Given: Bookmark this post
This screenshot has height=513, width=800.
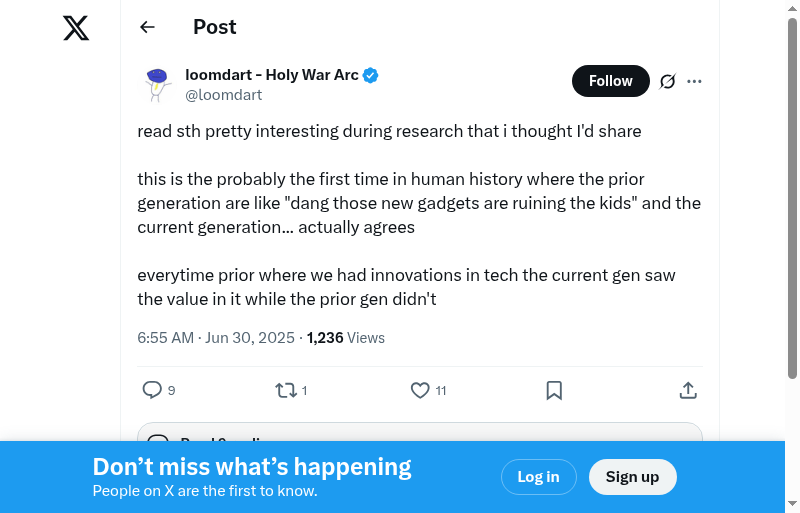Looking at the screenshot, I should click(554, 390).
